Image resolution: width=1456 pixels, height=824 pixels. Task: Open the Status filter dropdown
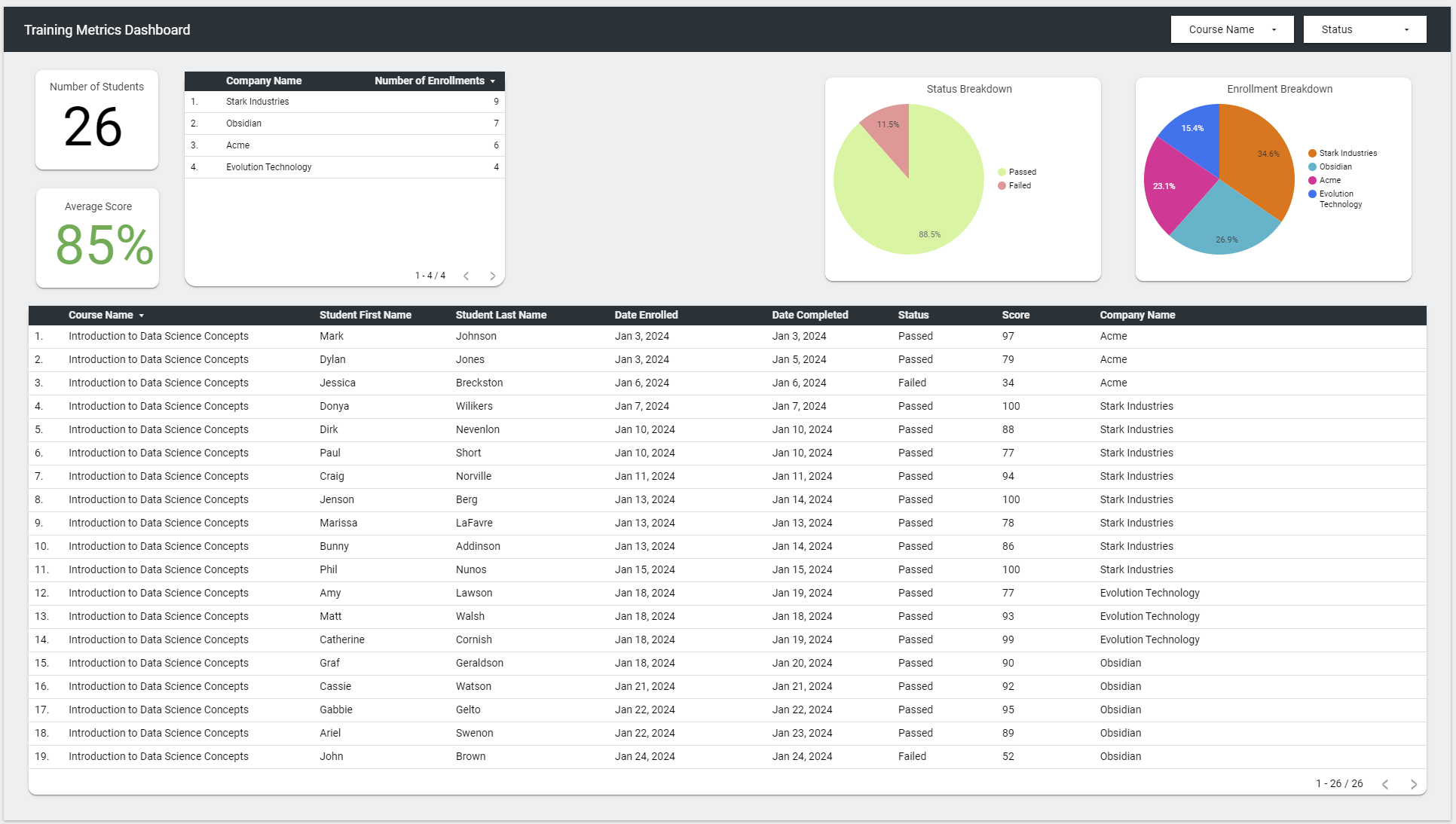(1364, 29)
